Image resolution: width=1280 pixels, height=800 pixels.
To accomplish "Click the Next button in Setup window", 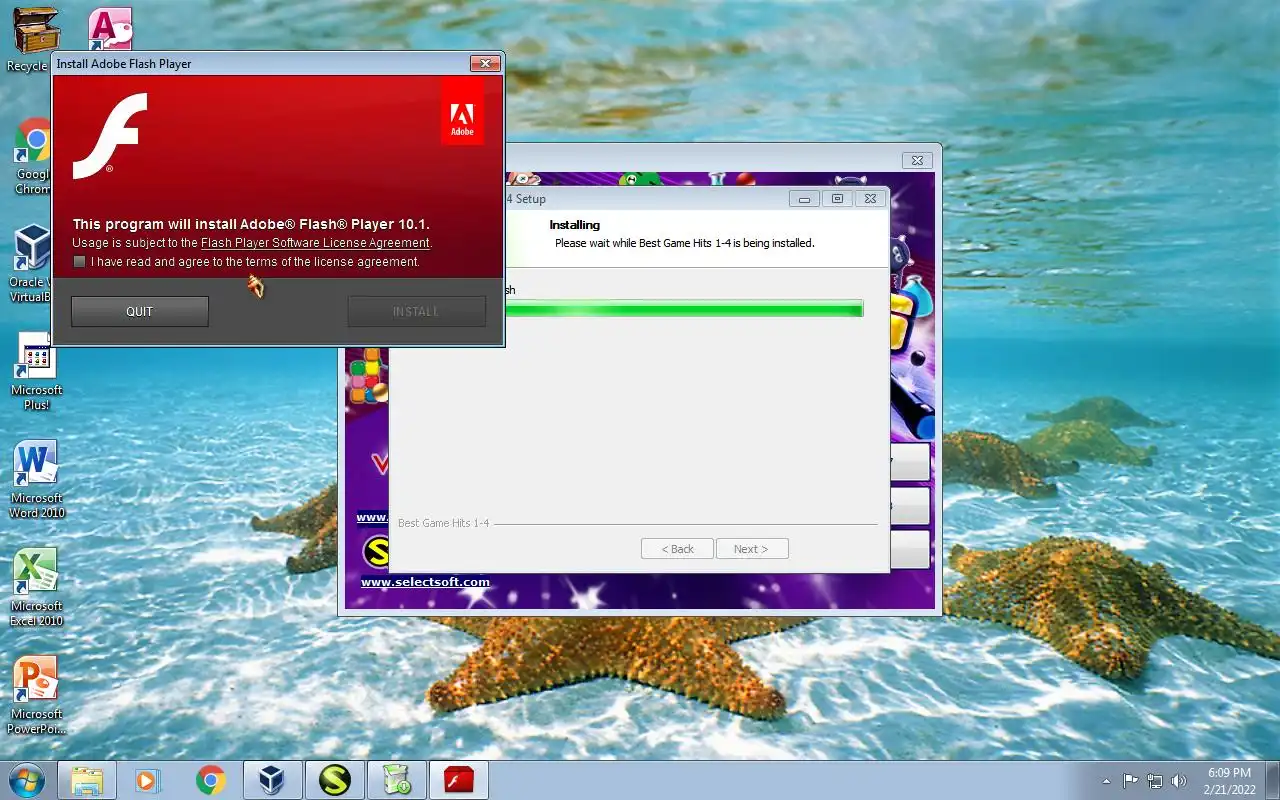I will coord(752,549).
